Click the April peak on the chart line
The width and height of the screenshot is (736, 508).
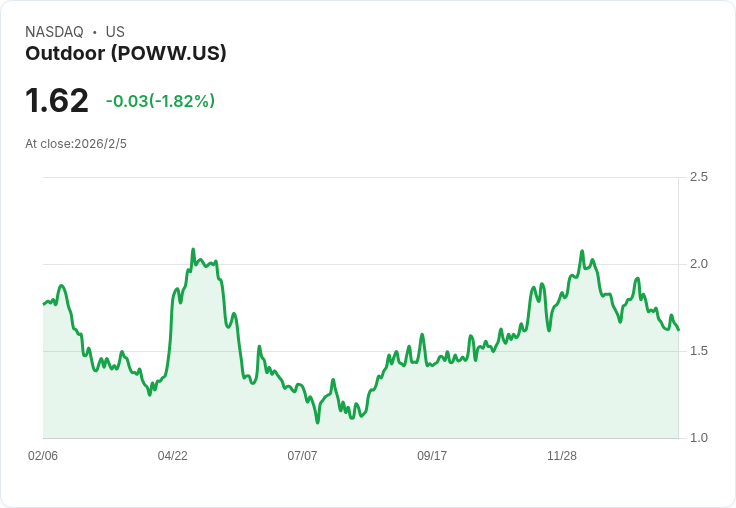(x=193, y=249)
